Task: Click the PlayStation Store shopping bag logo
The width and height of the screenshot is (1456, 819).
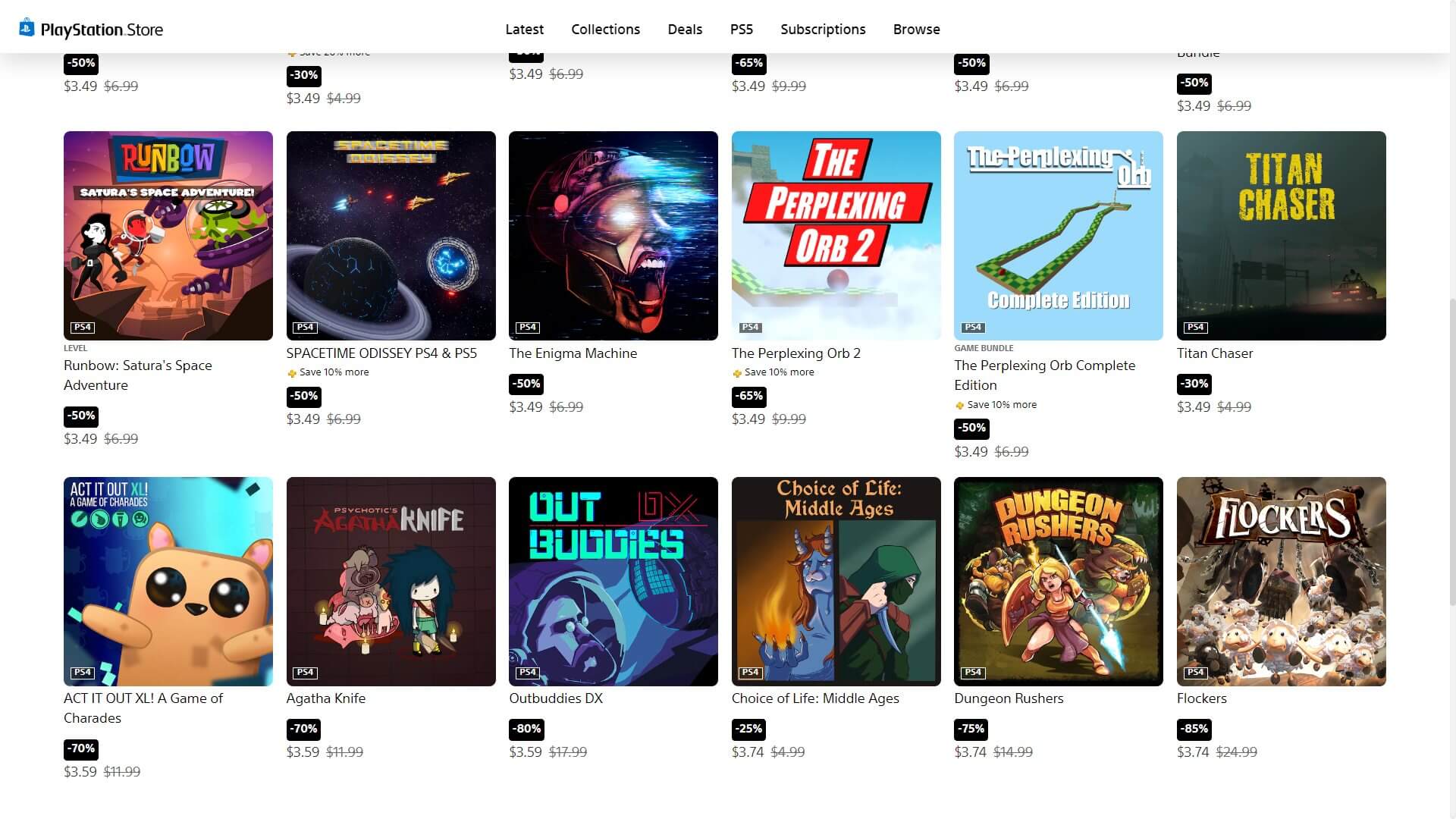Action: point(27,28)
